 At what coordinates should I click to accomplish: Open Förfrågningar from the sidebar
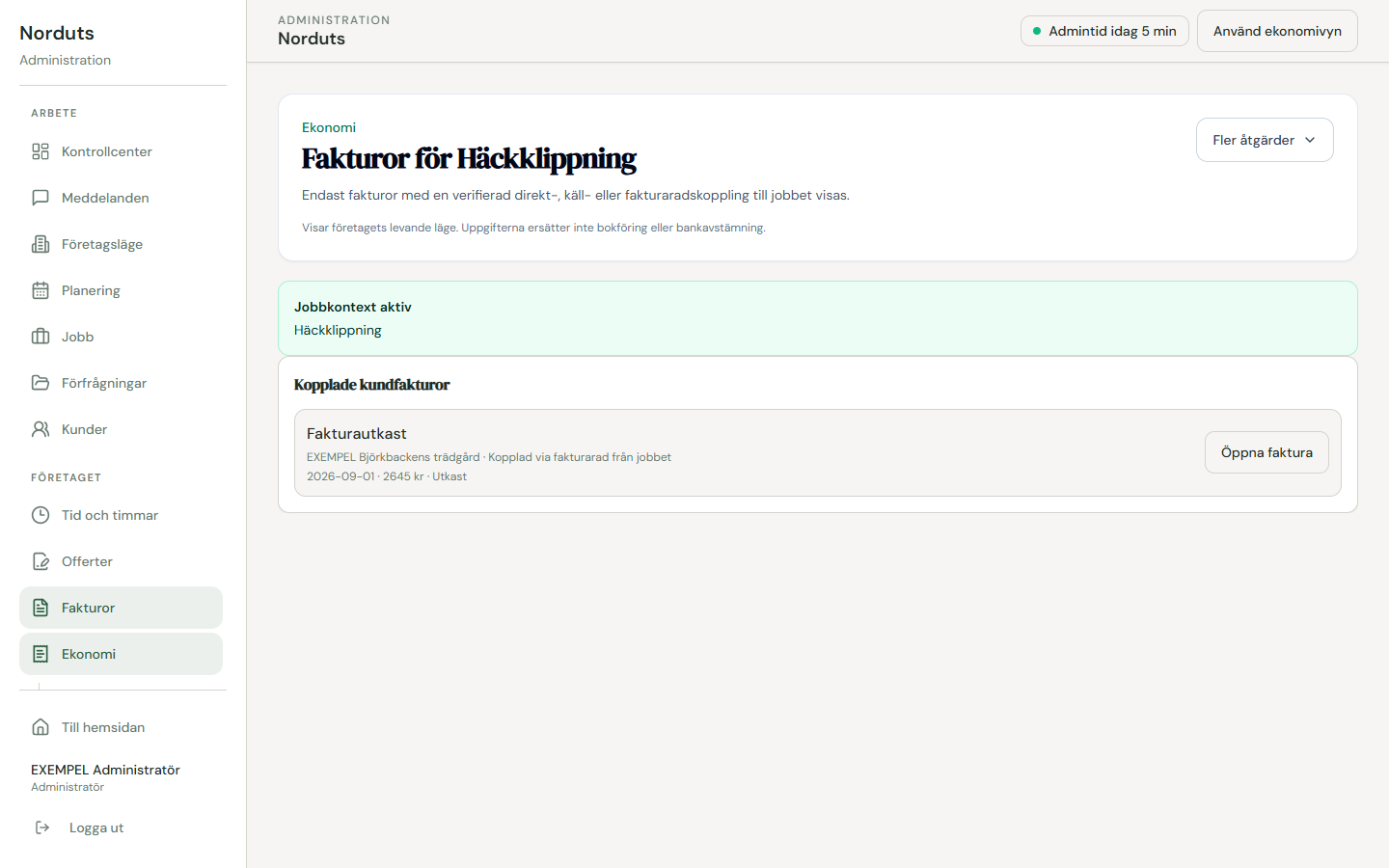(x=121, y=383)
